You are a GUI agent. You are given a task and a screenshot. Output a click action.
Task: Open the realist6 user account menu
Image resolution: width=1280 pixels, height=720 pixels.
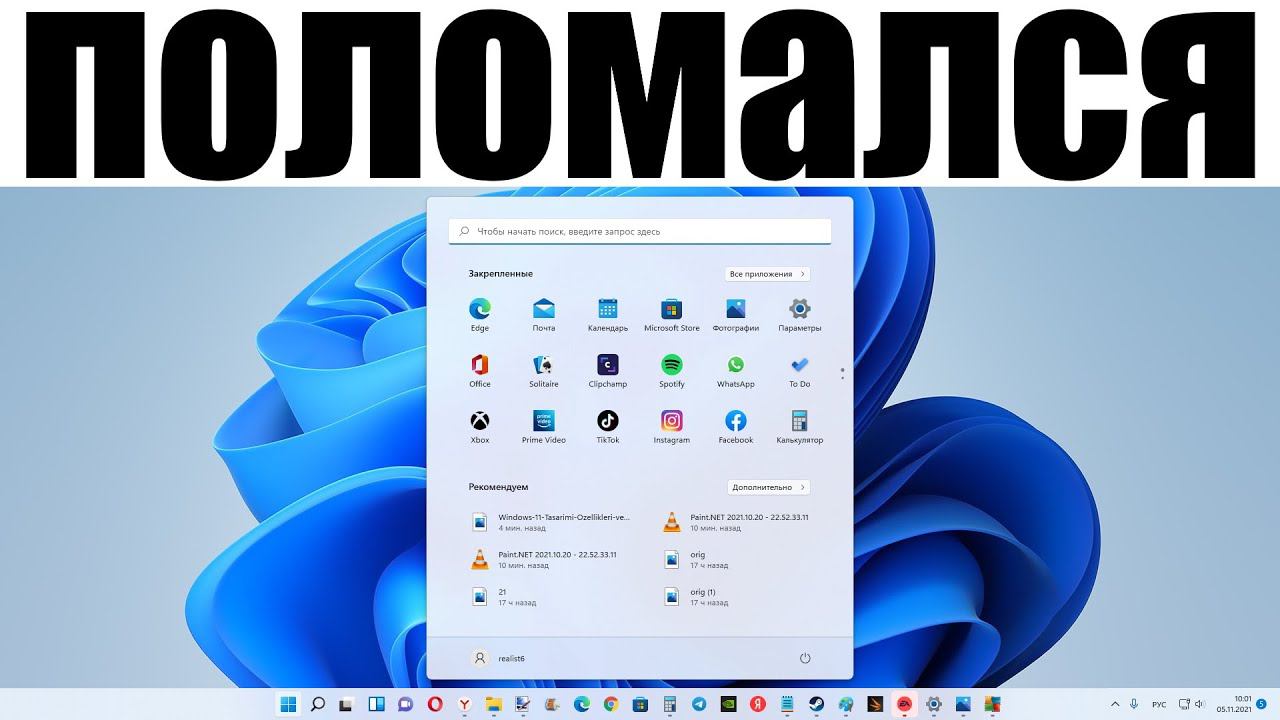(498, 658)
